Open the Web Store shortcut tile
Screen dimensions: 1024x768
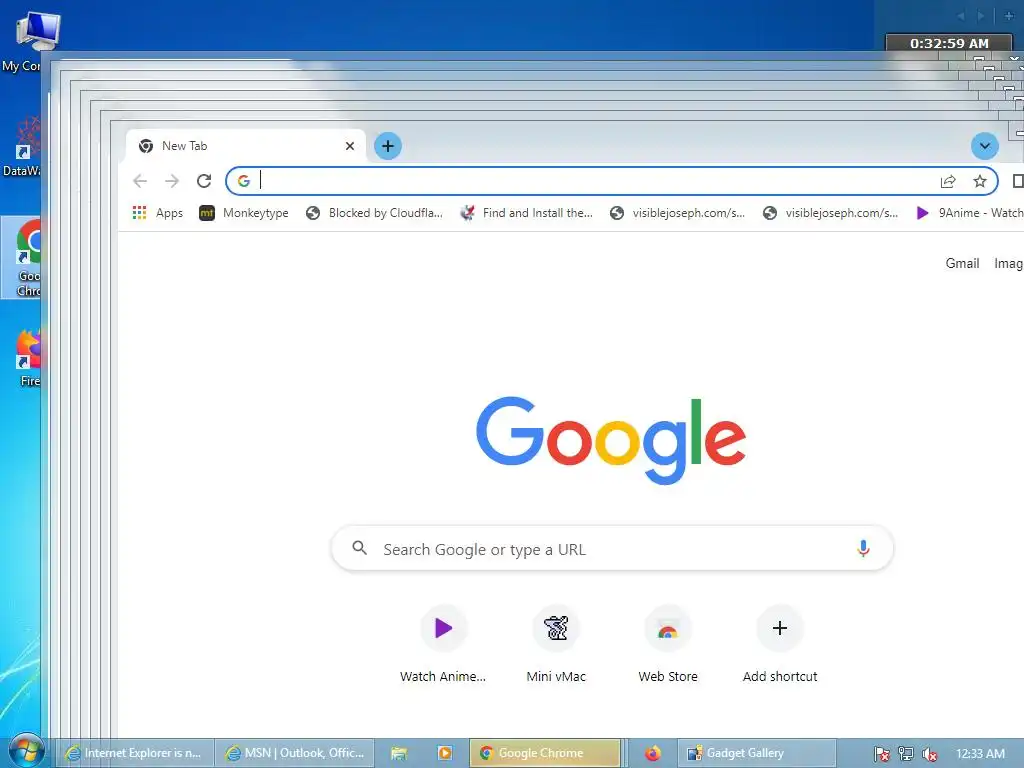point(667,645)
